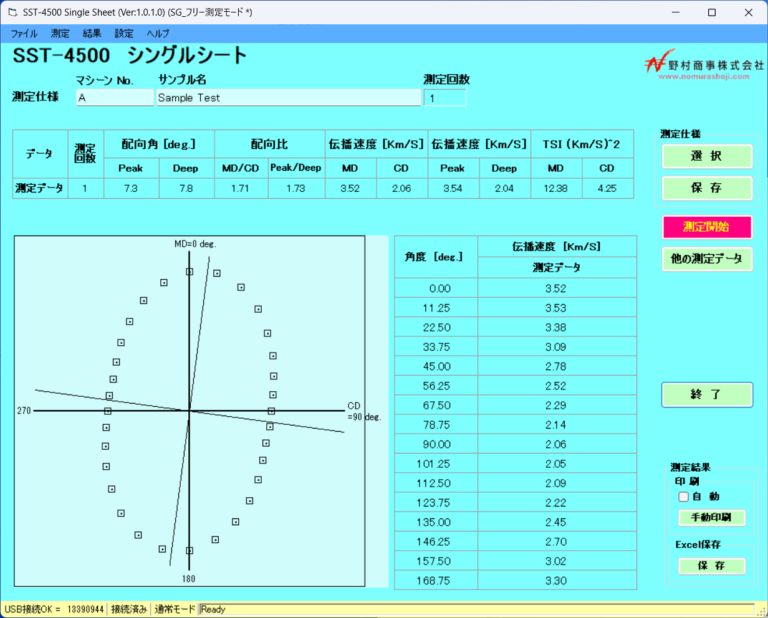Click the 123.75 angle row

(x=515, y=503)
